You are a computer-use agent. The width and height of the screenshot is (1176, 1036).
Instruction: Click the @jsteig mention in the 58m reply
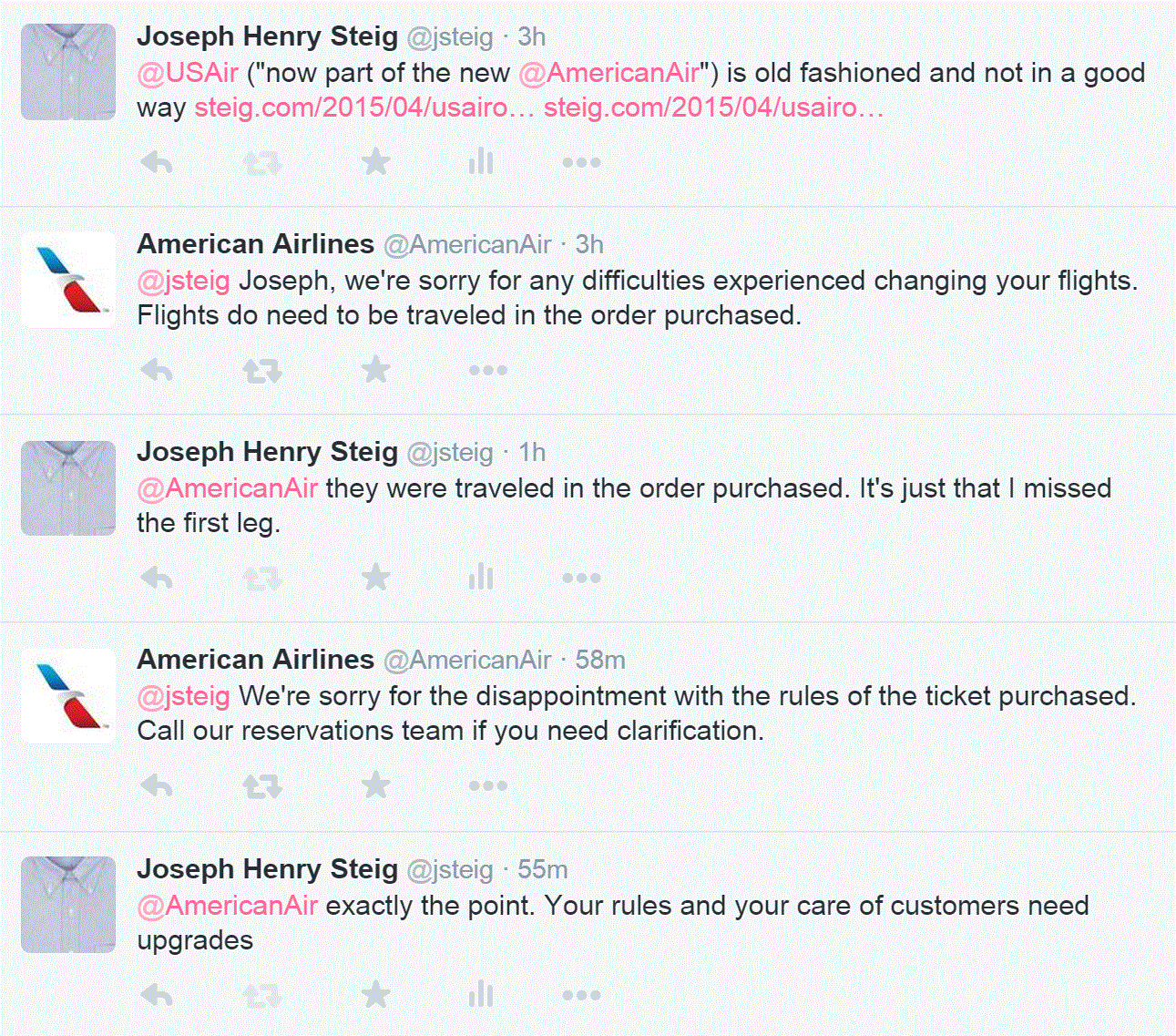[x=183, y=696]
